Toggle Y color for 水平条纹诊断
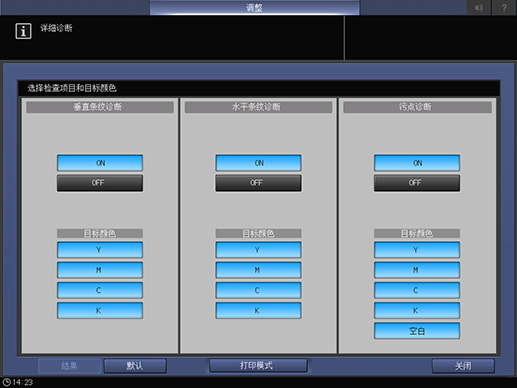 [x=258, y=250]
